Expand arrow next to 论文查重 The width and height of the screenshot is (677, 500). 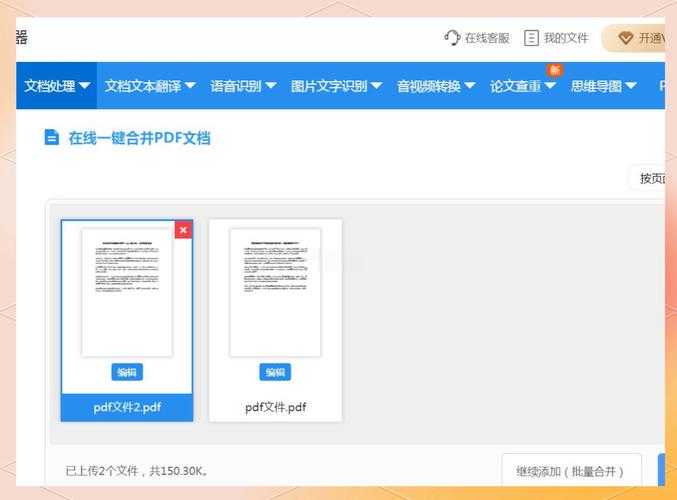click(550, 85)
